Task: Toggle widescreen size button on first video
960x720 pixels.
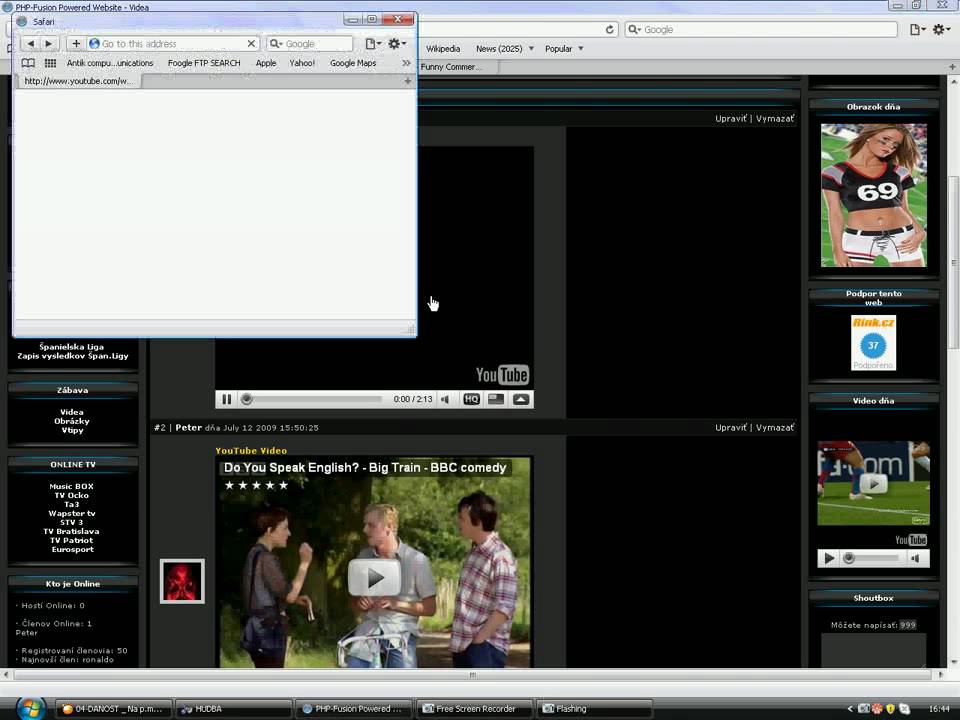Action: pos(496,399)
